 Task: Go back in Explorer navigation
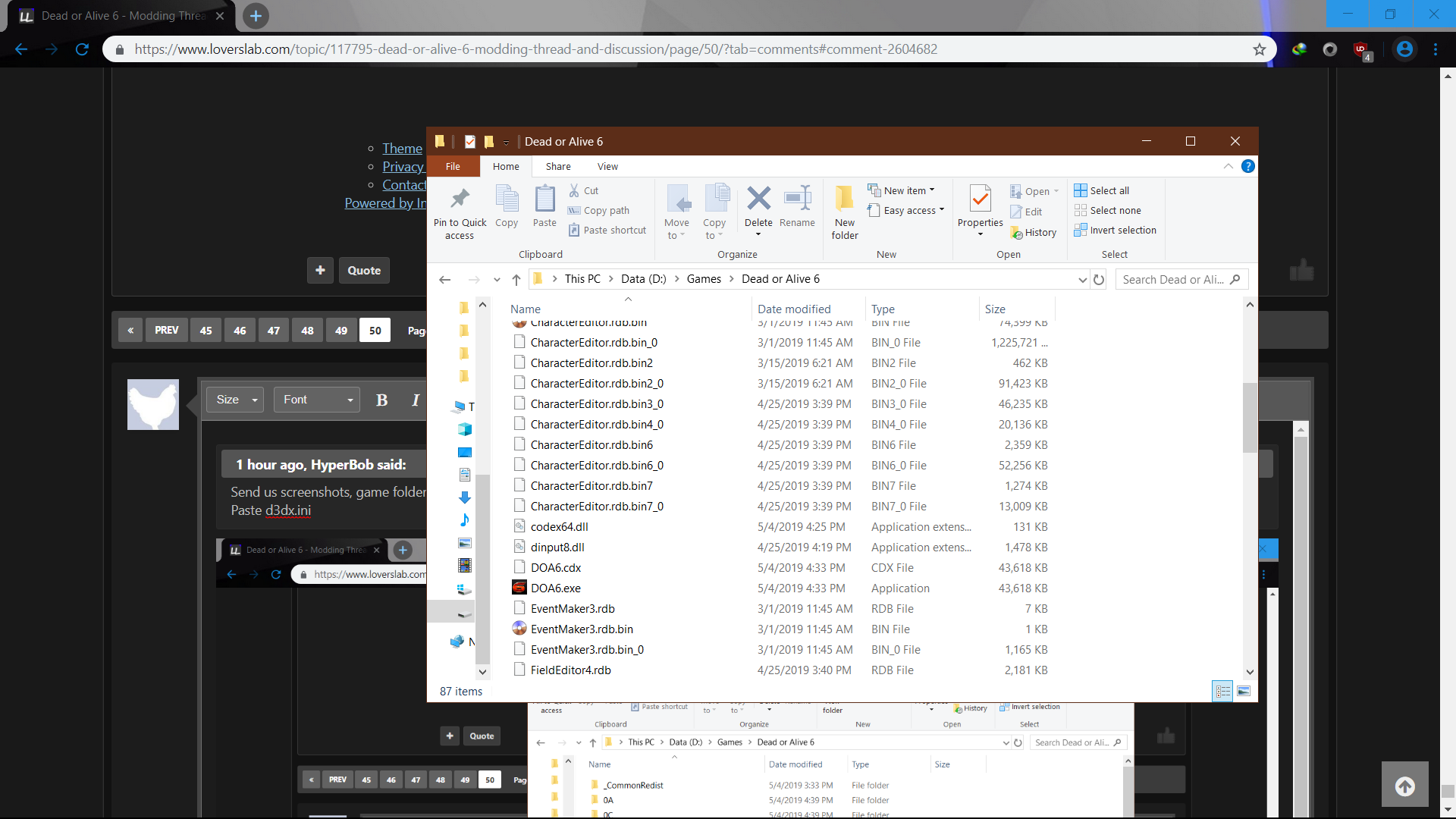(445, 280)
